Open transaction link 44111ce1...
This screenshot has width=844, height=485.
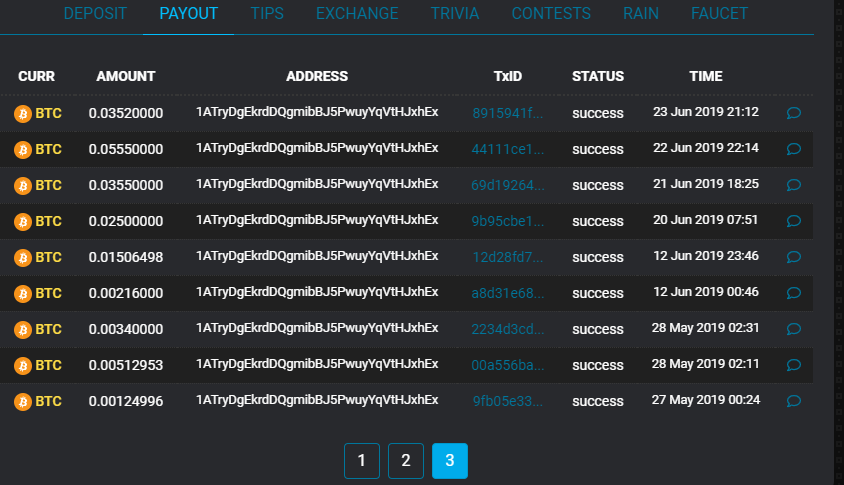pyautogui.click(x=508, y=149)
